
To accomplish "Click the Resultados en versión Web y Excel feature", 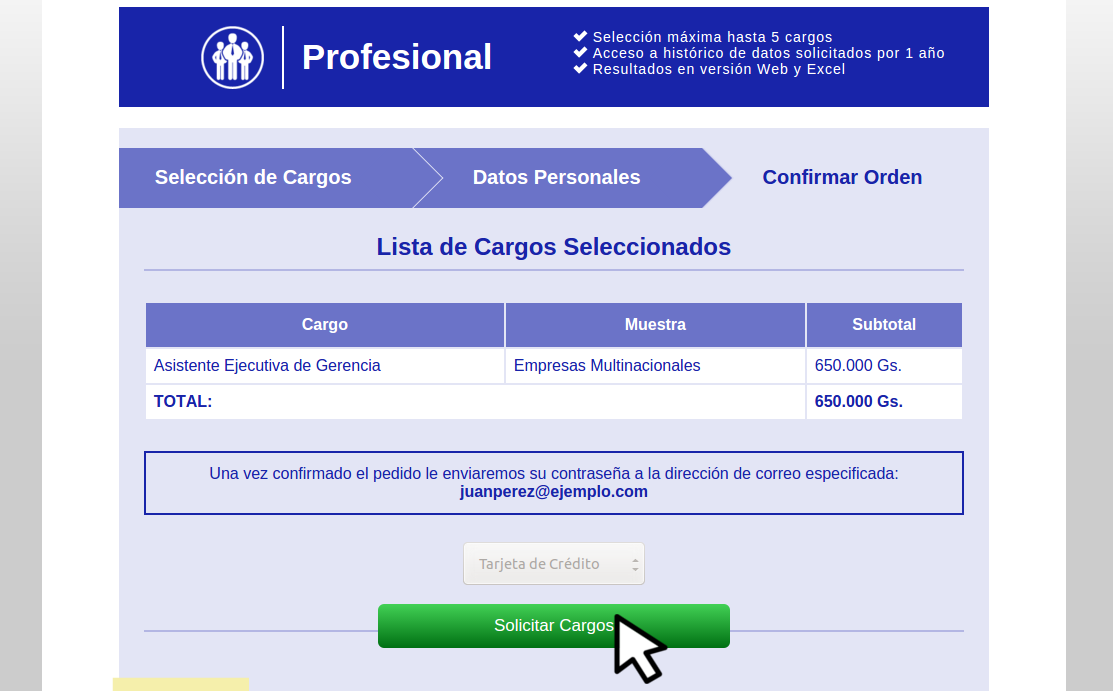I will [x=718, y=69].
